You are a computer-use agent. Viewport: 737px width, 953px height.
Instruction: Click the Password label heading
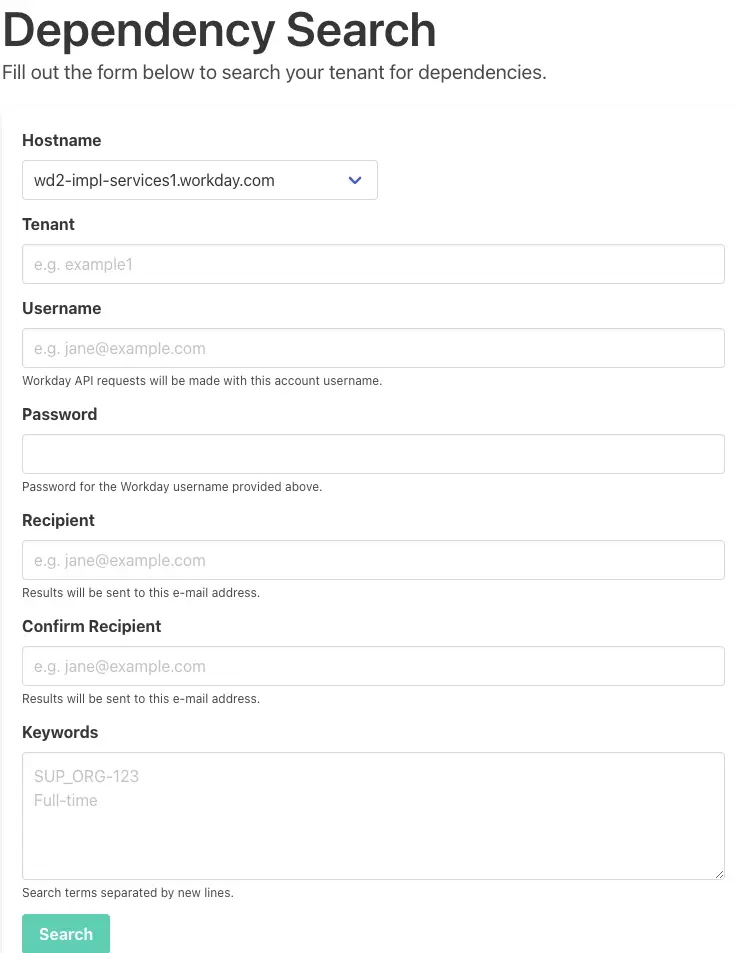click(58, 414)
